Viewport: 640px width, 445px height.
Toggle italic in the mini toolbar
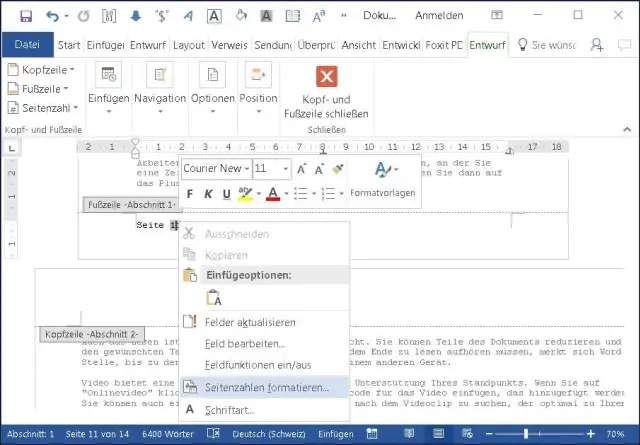point(209,194)
